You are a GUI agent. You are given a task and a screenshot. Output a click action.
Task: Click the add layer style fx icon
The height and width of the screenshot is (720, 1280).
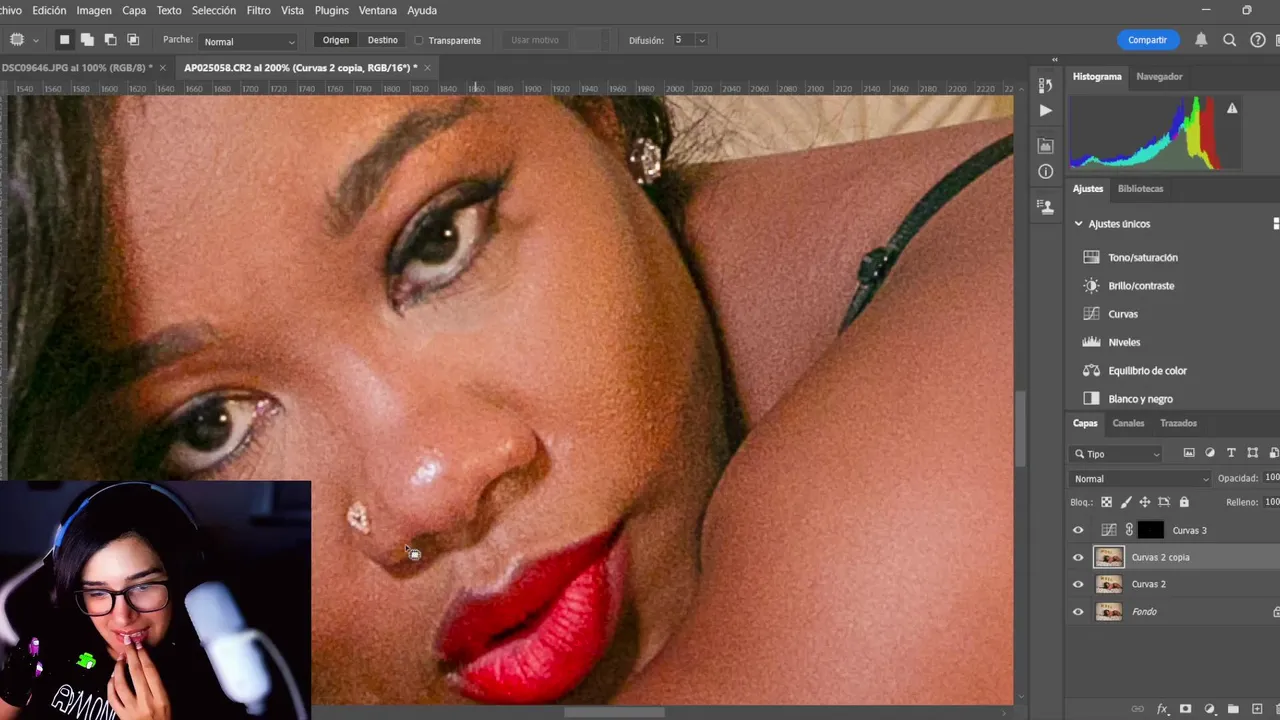1162,709
